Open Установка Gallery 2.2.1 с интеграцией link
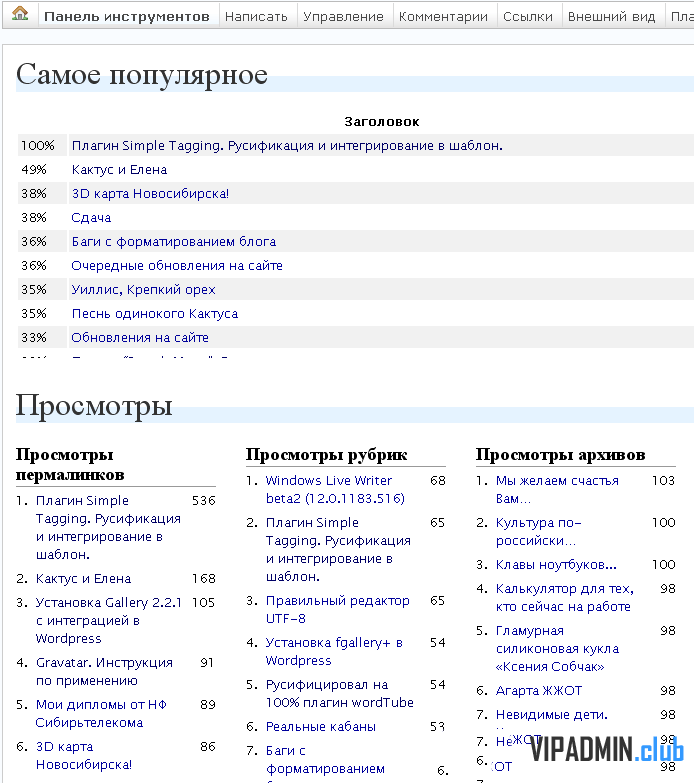Image resolution: width=694 pixels, height=783 pixels. 108,621
